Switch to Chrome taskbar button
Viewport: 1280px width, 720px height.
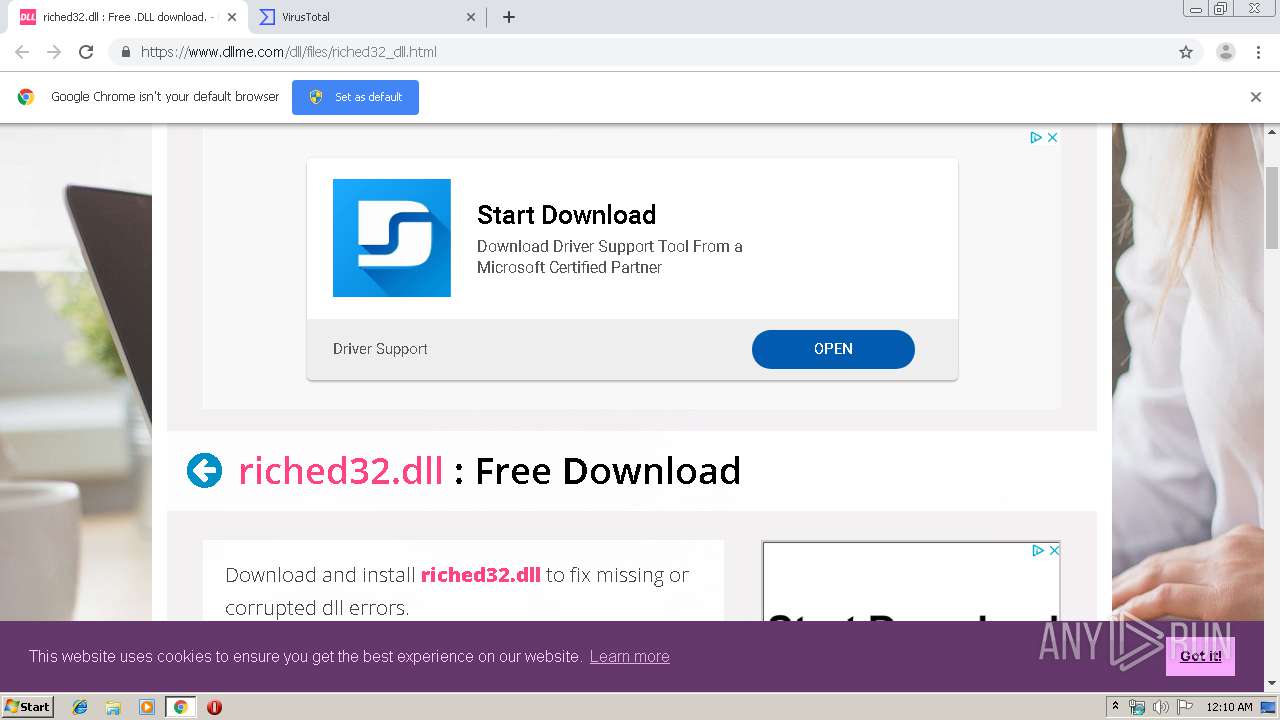(x=180, y=707)
